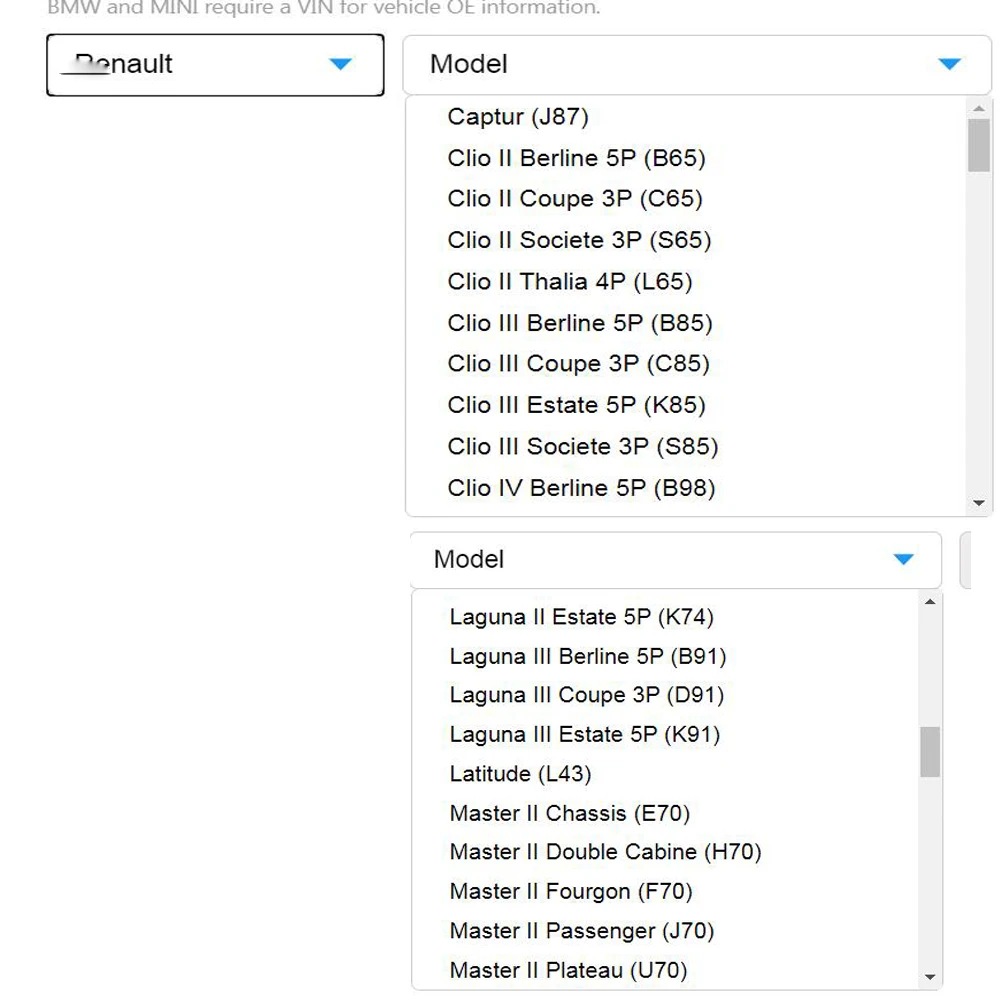Click the upper list scrollbar thumb

[x=979, y=146]
